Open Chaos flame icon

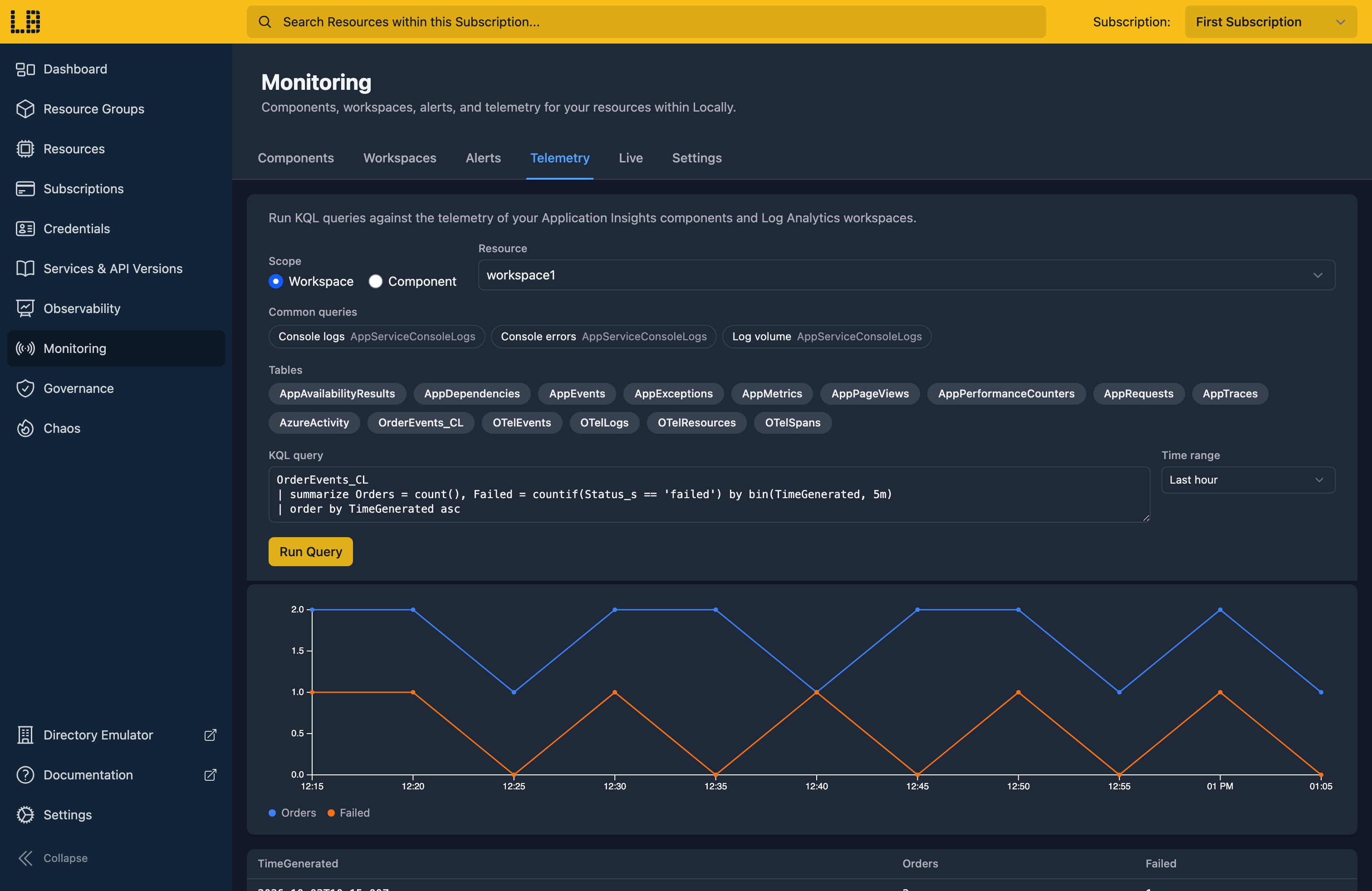pyautogui.click(x=25, y=428)
